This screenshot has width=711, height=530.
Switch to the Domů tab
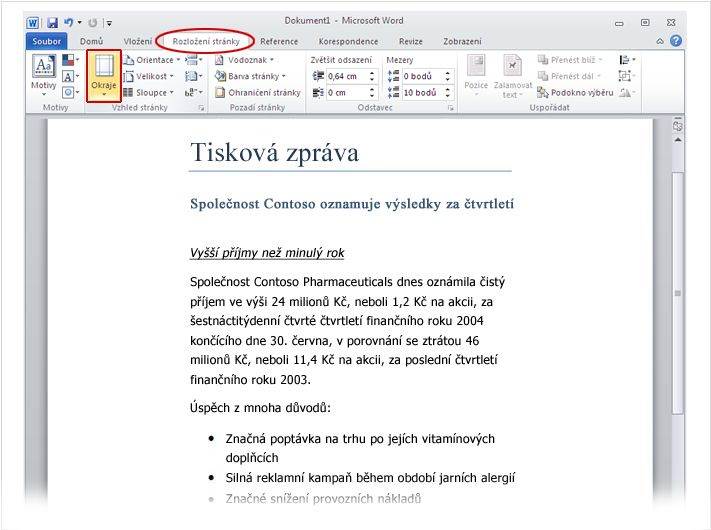(91, 41)
